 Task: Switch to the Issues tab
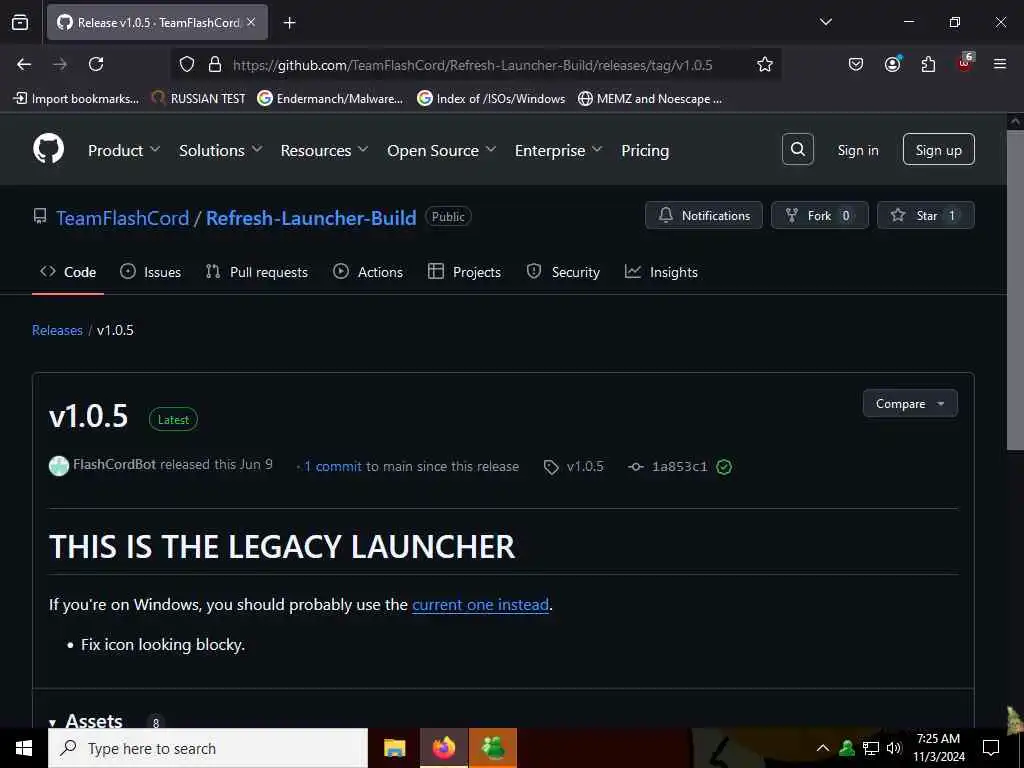pyautogui.click(x=151, y=272)
